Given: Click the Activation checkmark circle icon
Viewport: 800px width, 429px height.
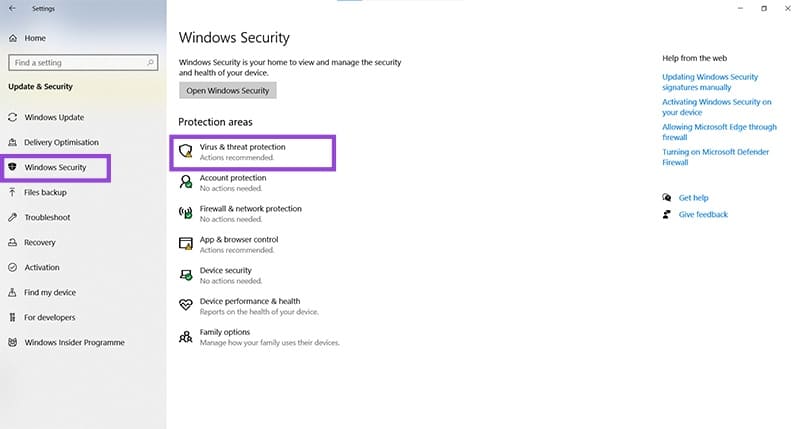Looking at the screenshot, I should coord(13,267).
